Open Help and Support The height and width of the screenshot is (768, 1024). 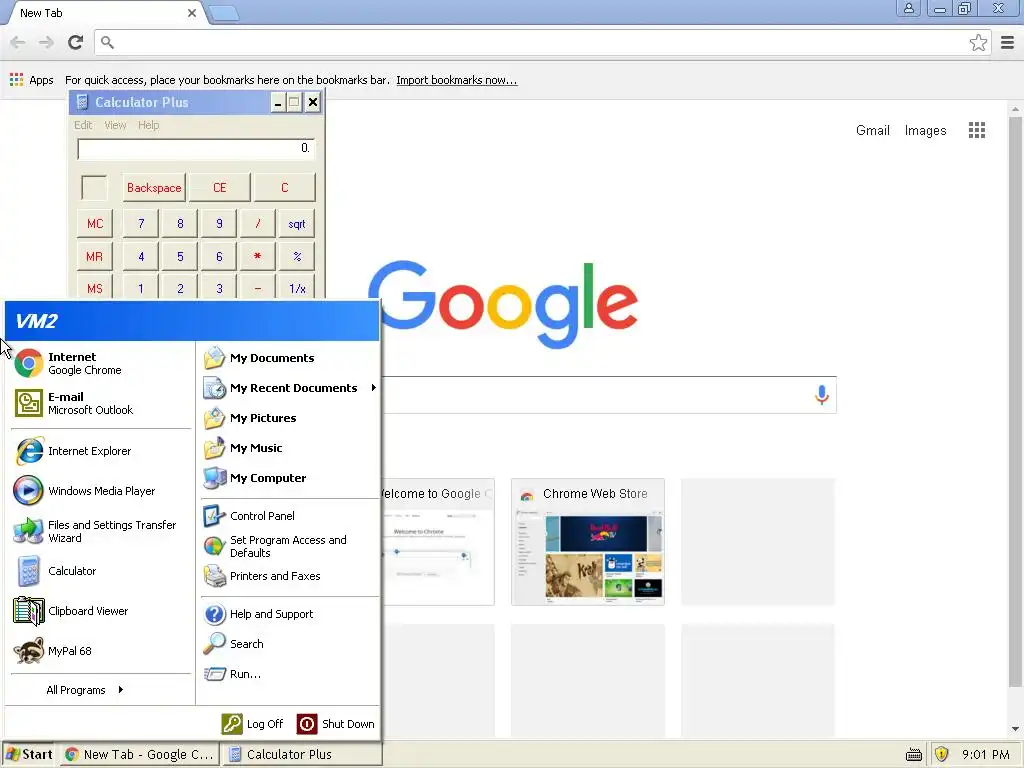click(x=289, y=614)
